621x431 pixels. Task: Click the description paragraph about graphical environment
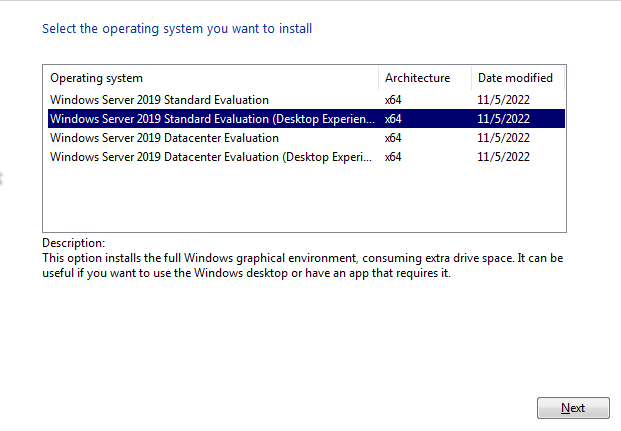coord(302,266)
